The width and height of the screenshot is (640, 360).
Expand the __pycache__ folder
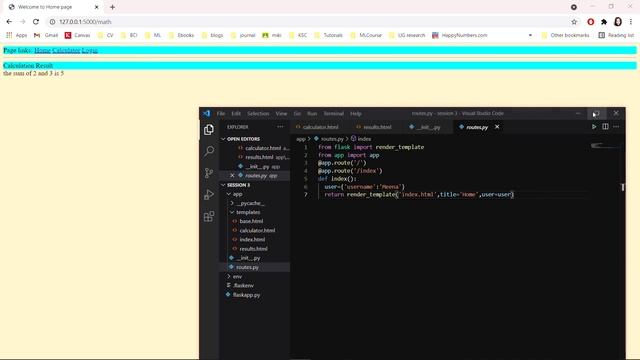250,203
